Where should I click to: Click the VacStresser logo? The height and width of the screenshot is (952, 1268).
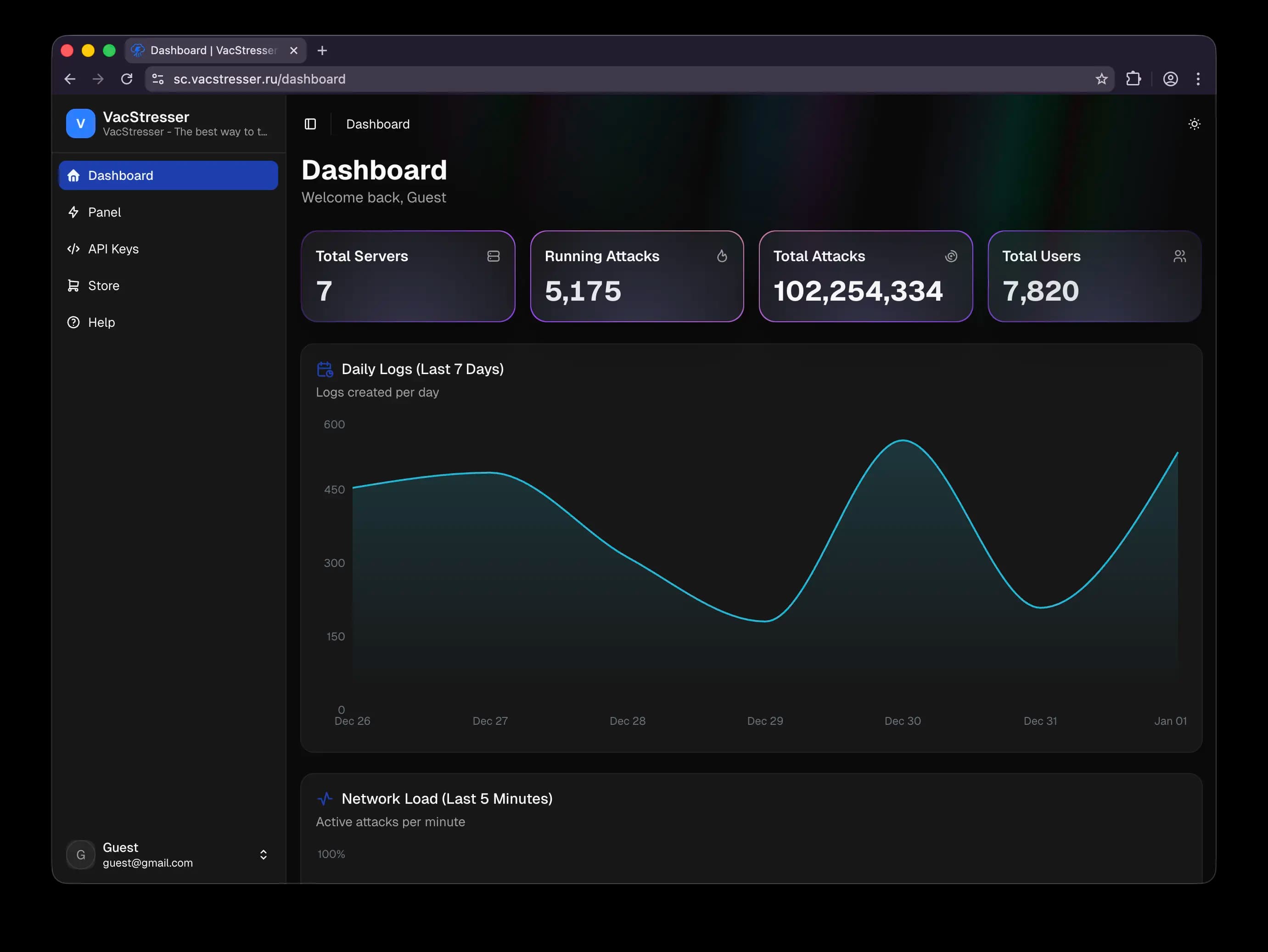tap(80, 123)
